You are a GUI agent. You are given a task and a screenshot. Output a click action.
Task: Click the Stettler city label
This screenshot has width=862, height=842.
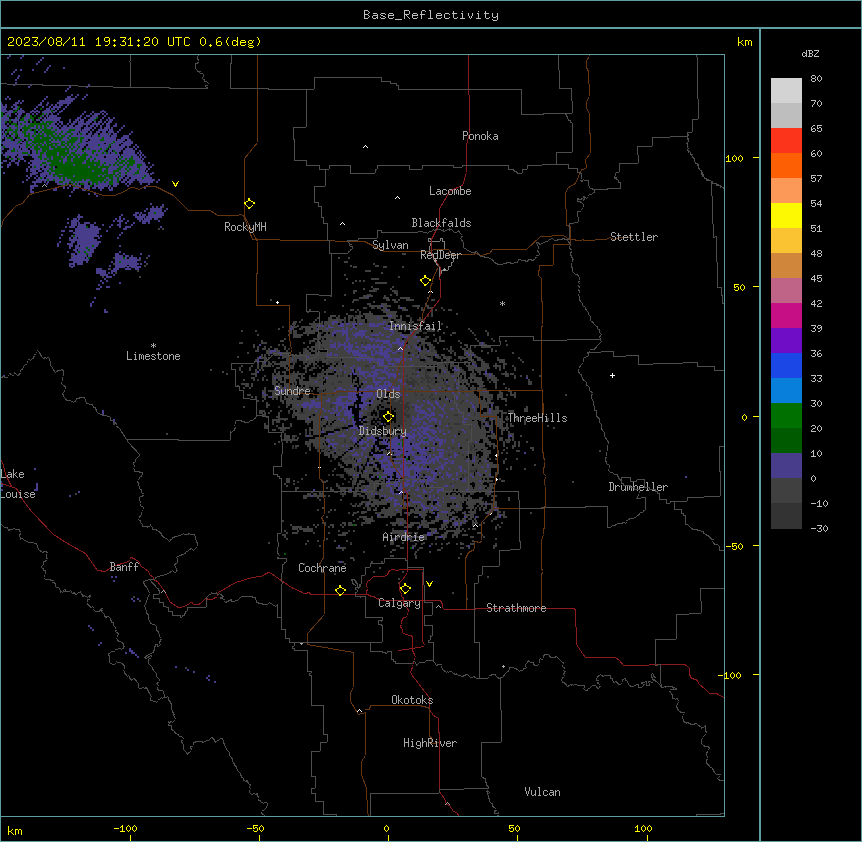pos(634,237)
